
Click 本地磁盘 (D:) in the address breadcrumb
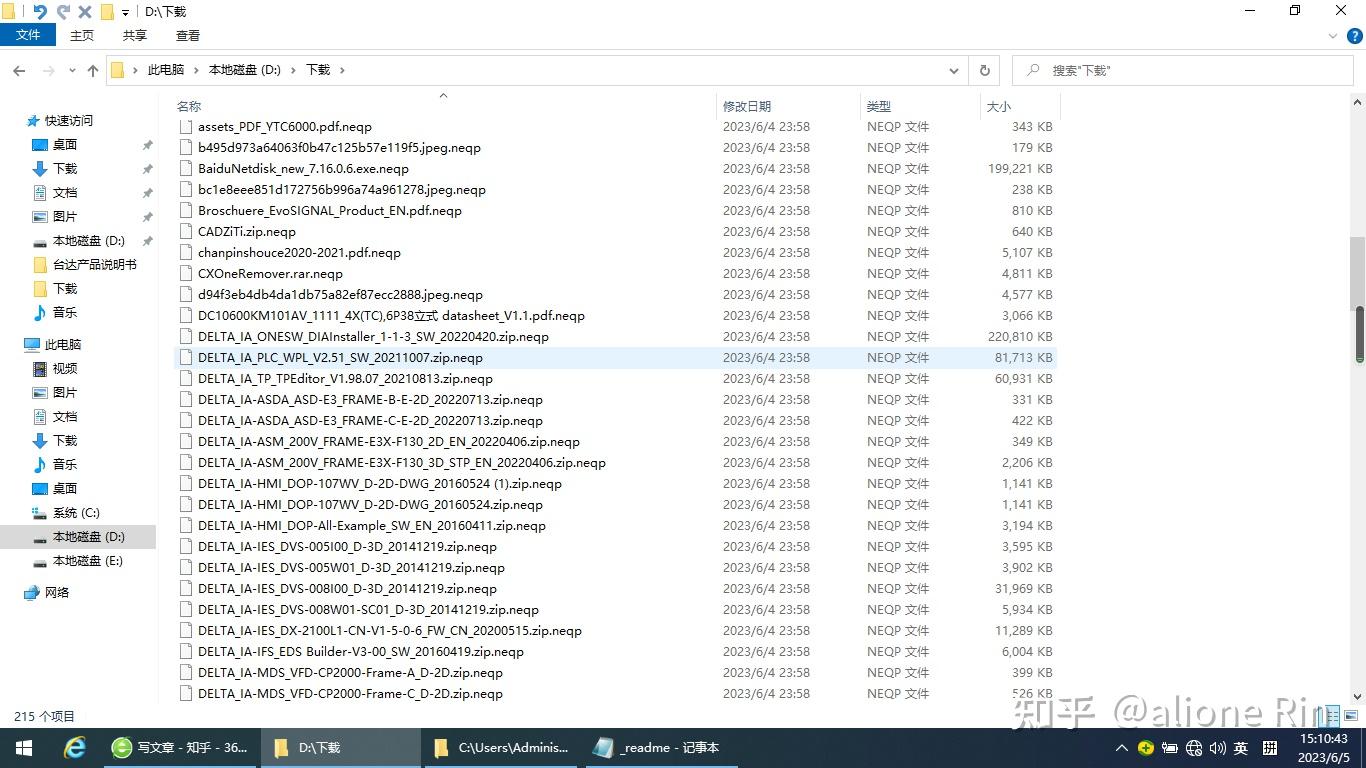(245, 70)
